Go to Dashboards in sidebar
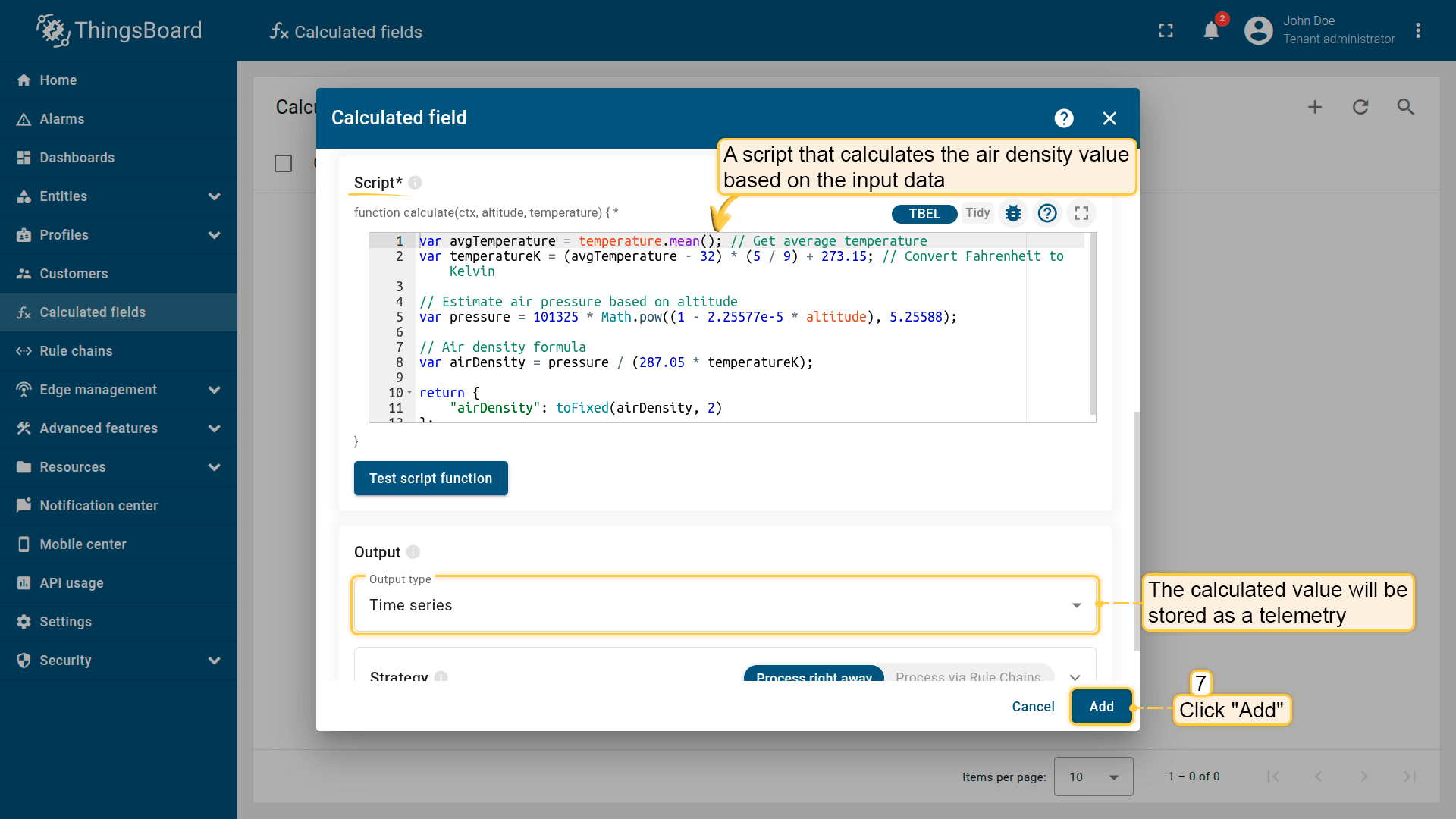This screenshot has height=819, width=1456. pyautogui.click(x=77, y=158)
